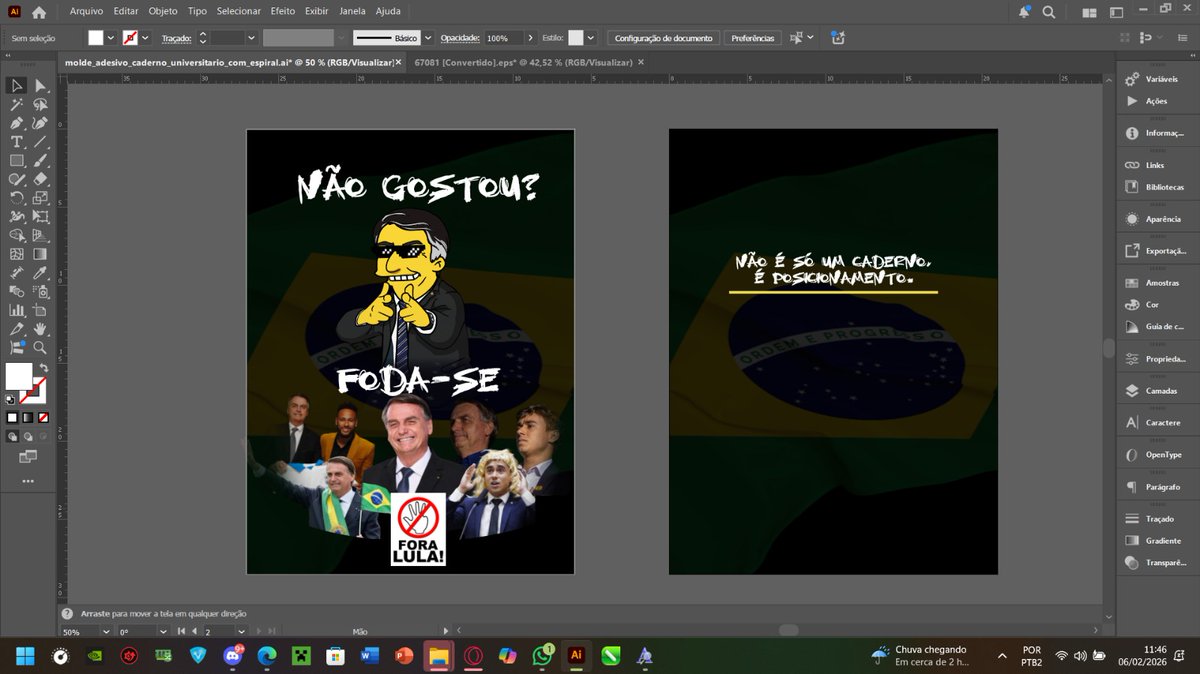The width and height of the screenshot is (1200, 674).
Task: Open the Efeito menu
Action: point(282,11)
